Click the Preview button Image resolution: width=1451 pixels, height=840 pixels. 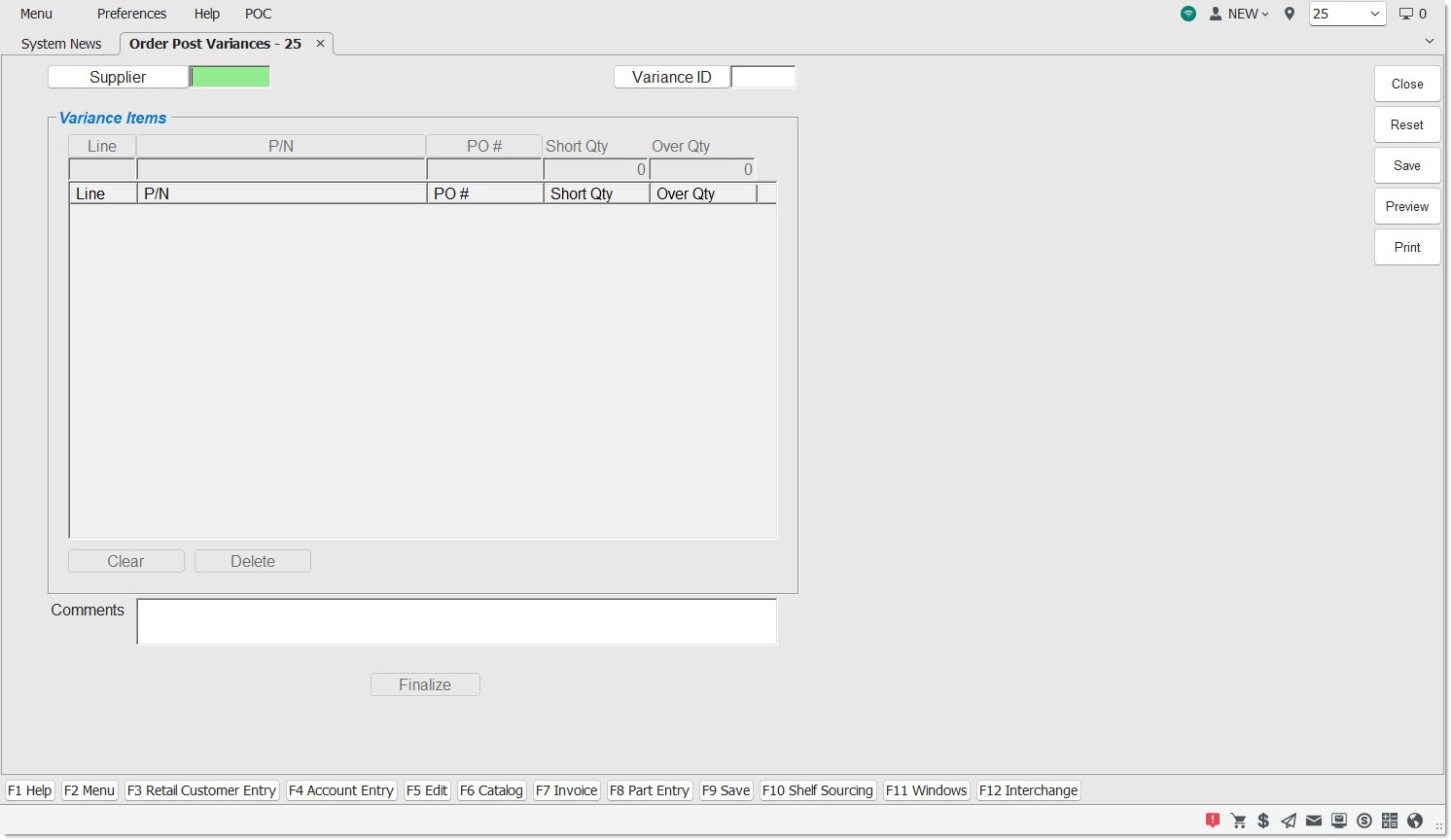1406,206
